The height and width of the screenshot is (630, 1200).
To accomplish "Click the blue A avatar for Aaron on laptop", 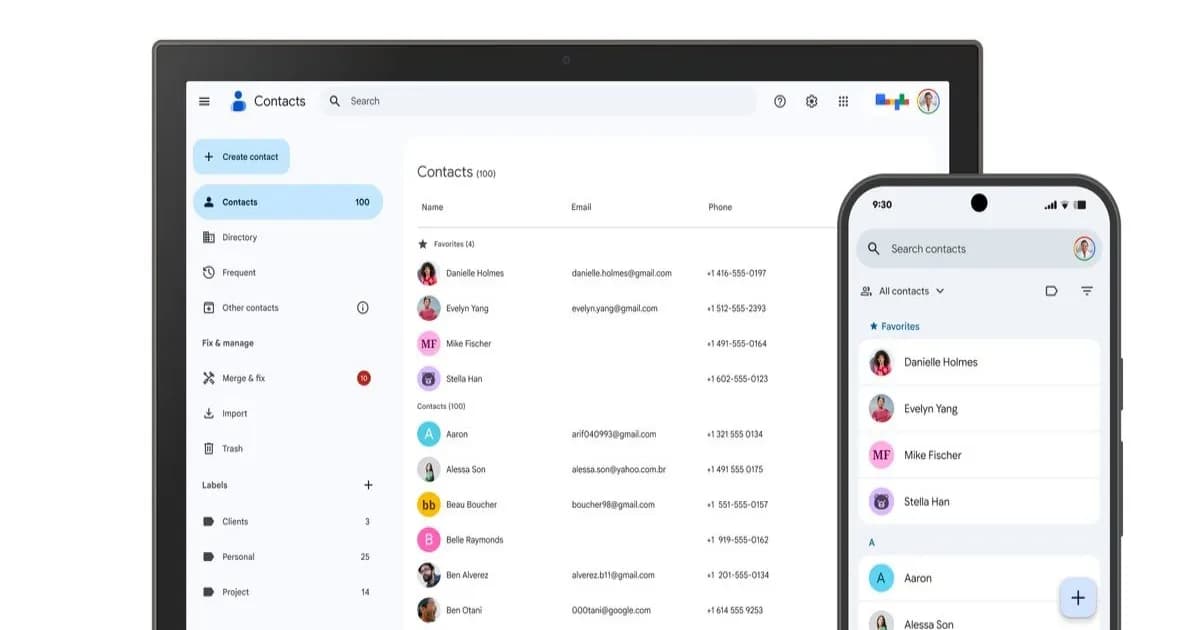I will pos(428,434).
